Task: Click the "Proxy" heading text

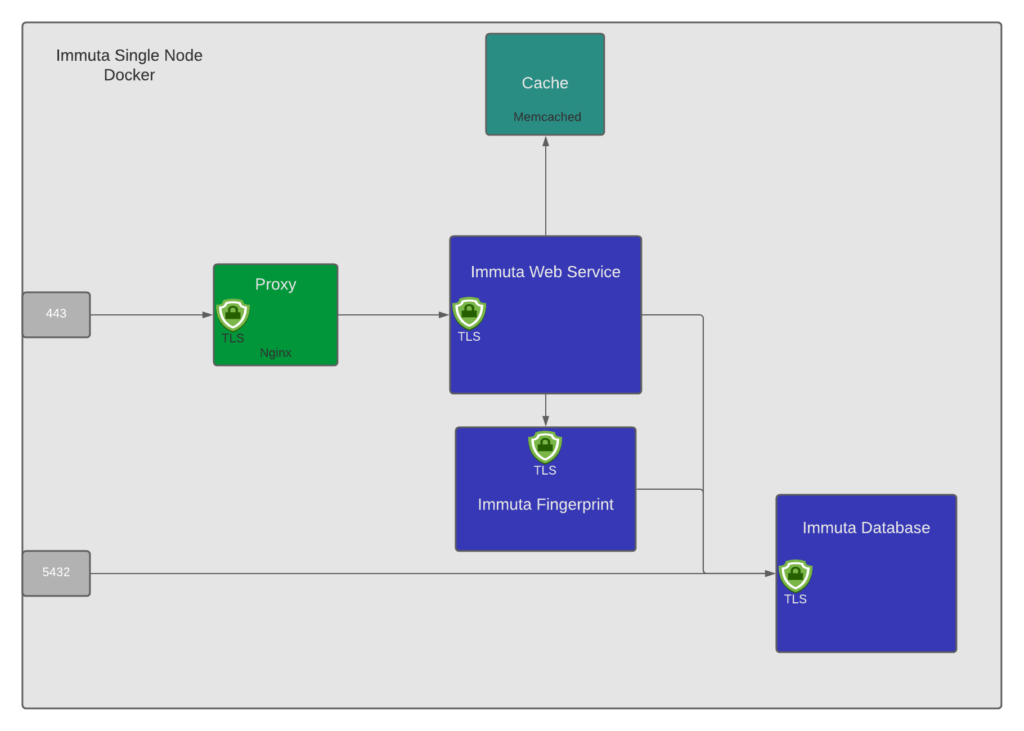Action: (276, 284)
